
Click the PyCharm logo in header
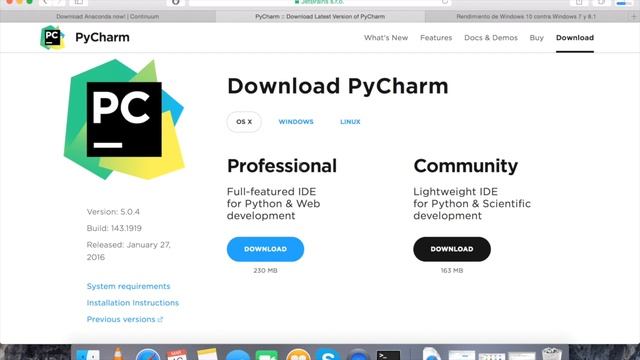tap(52, 37)
